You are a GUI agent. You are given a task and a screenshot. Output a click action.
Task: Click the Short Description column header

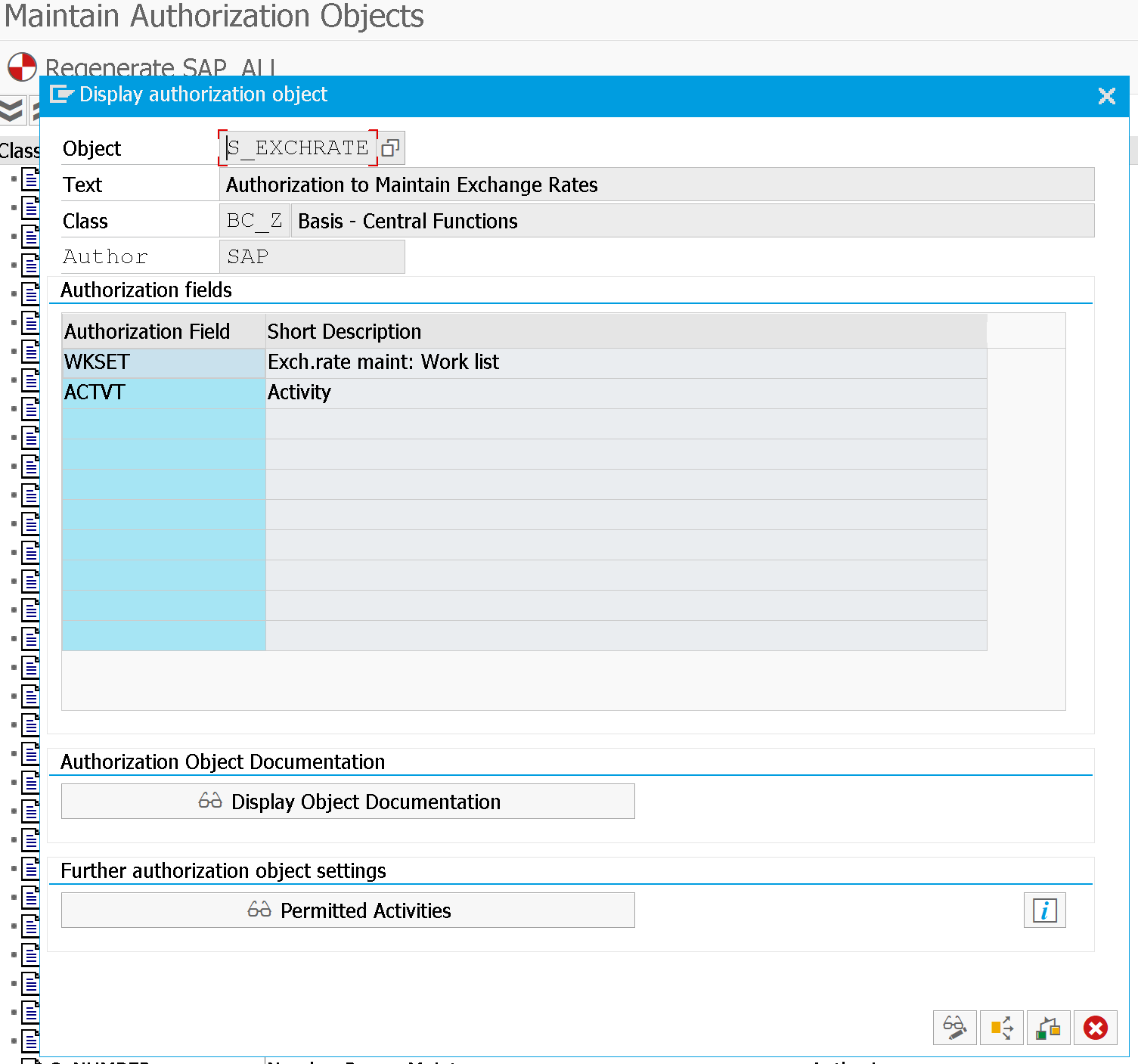point(626,331)
